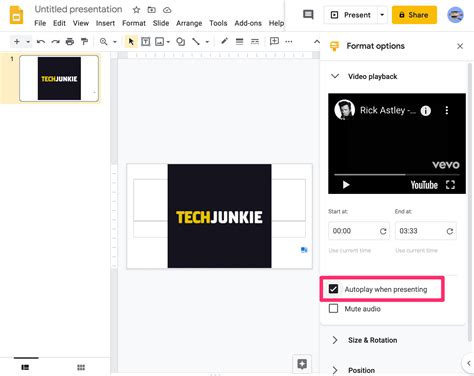Open zoom level dropdown arrow

coord(115,42)
